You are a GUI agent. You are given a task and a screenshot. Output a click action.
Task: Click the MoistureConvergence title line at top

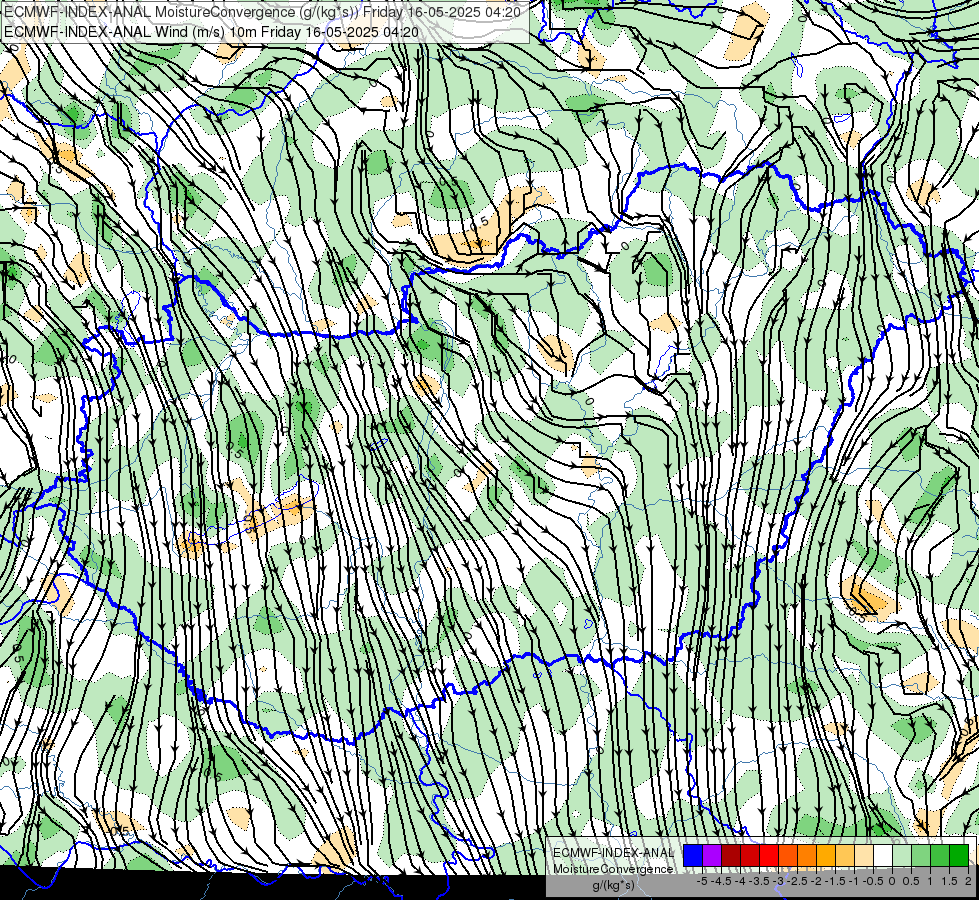tap(262, 11)
